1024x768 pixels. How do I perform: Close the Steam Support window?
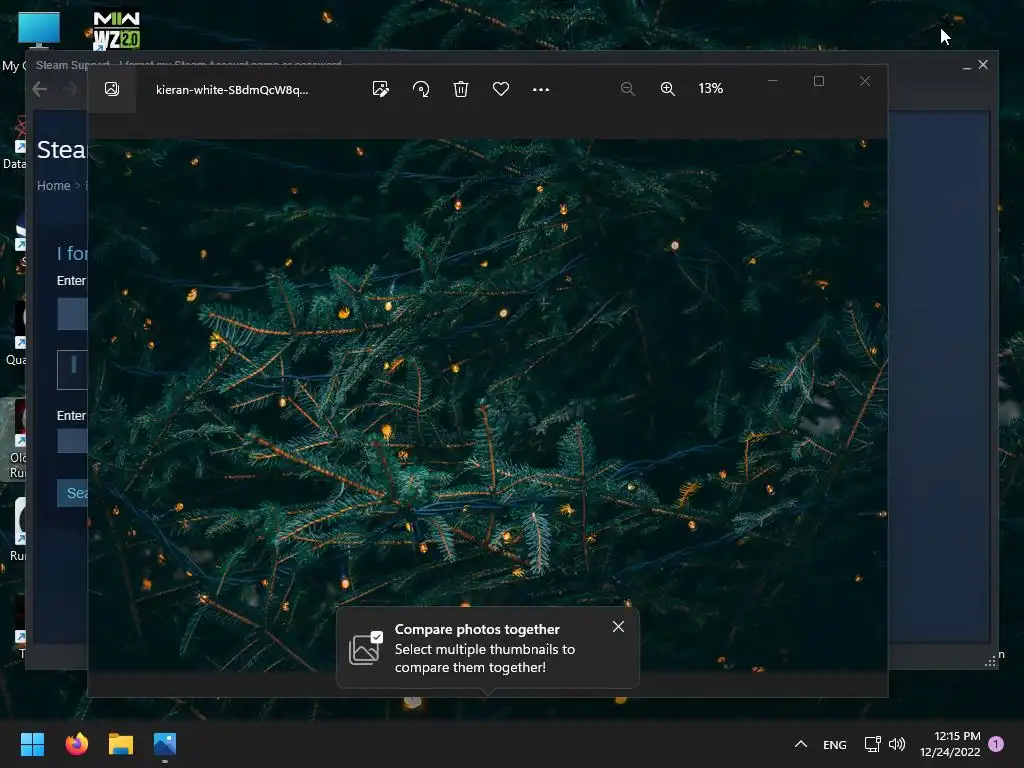(x=983, y=65)
